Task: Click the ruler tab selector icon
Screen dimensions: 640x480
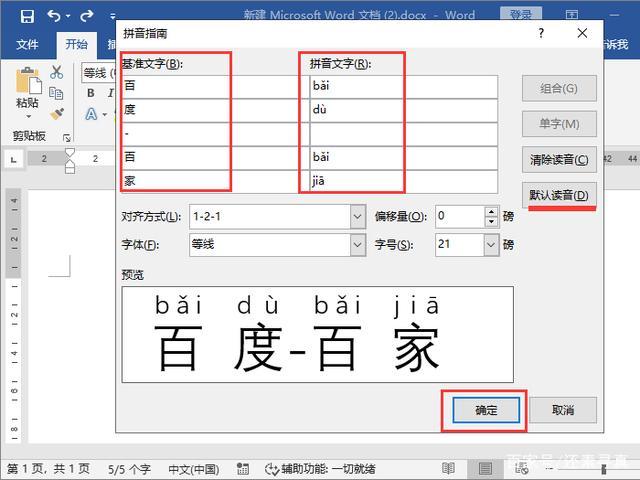Action: [x=13, y=159]
